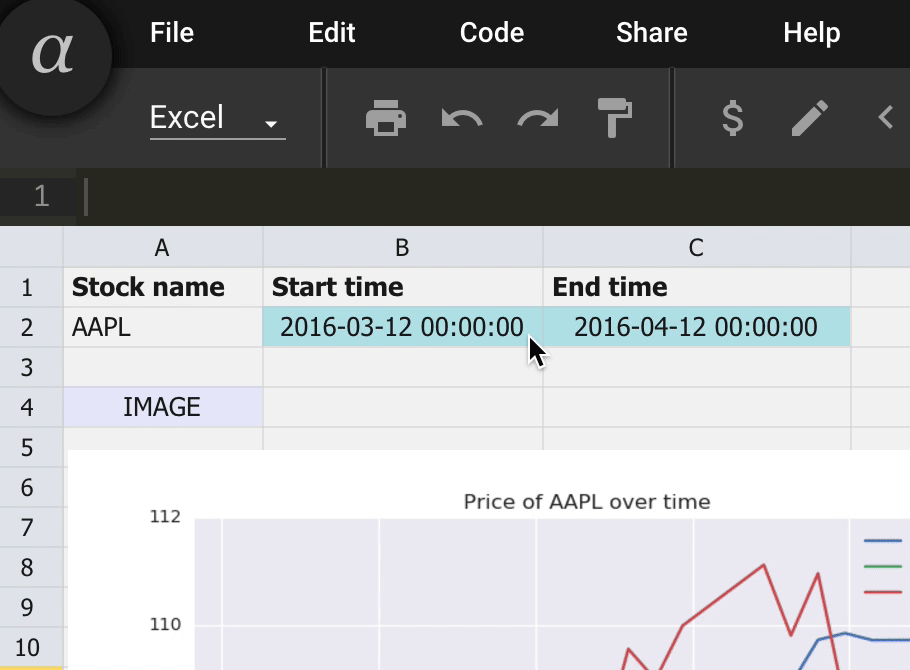Select the paint format roller tool

(615, 118)
